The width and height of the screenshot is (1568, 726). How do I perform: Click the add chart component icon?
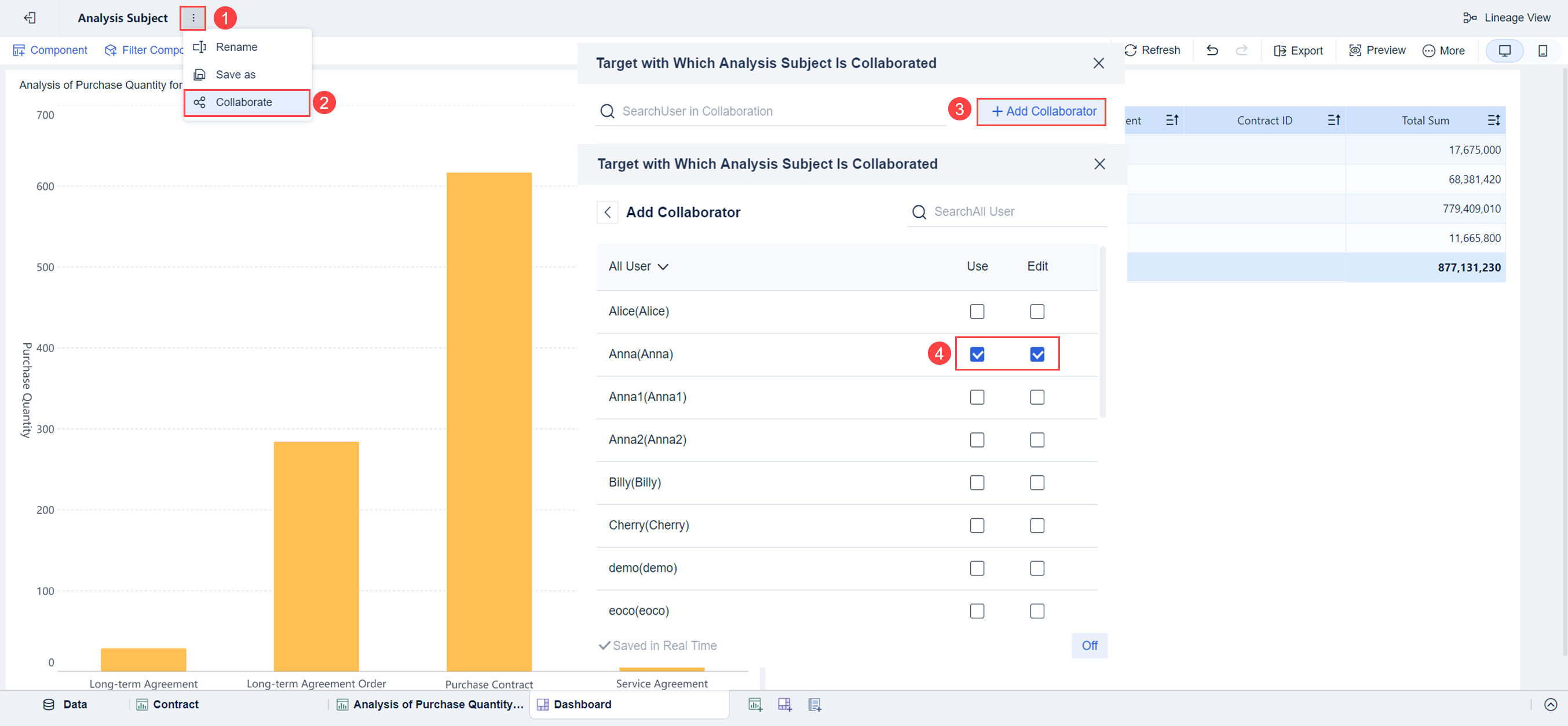(755, 704)
